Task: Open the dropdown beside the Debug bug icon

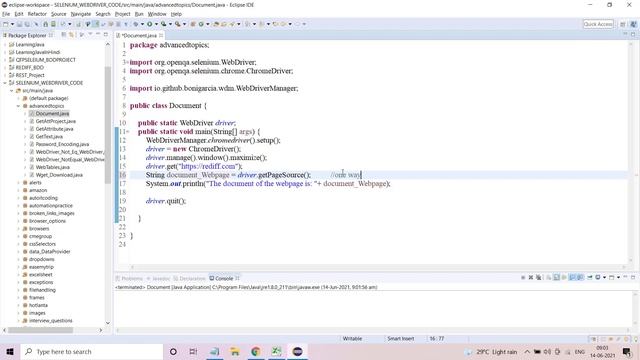Action: pyautogui.click(x=142, y=24)
